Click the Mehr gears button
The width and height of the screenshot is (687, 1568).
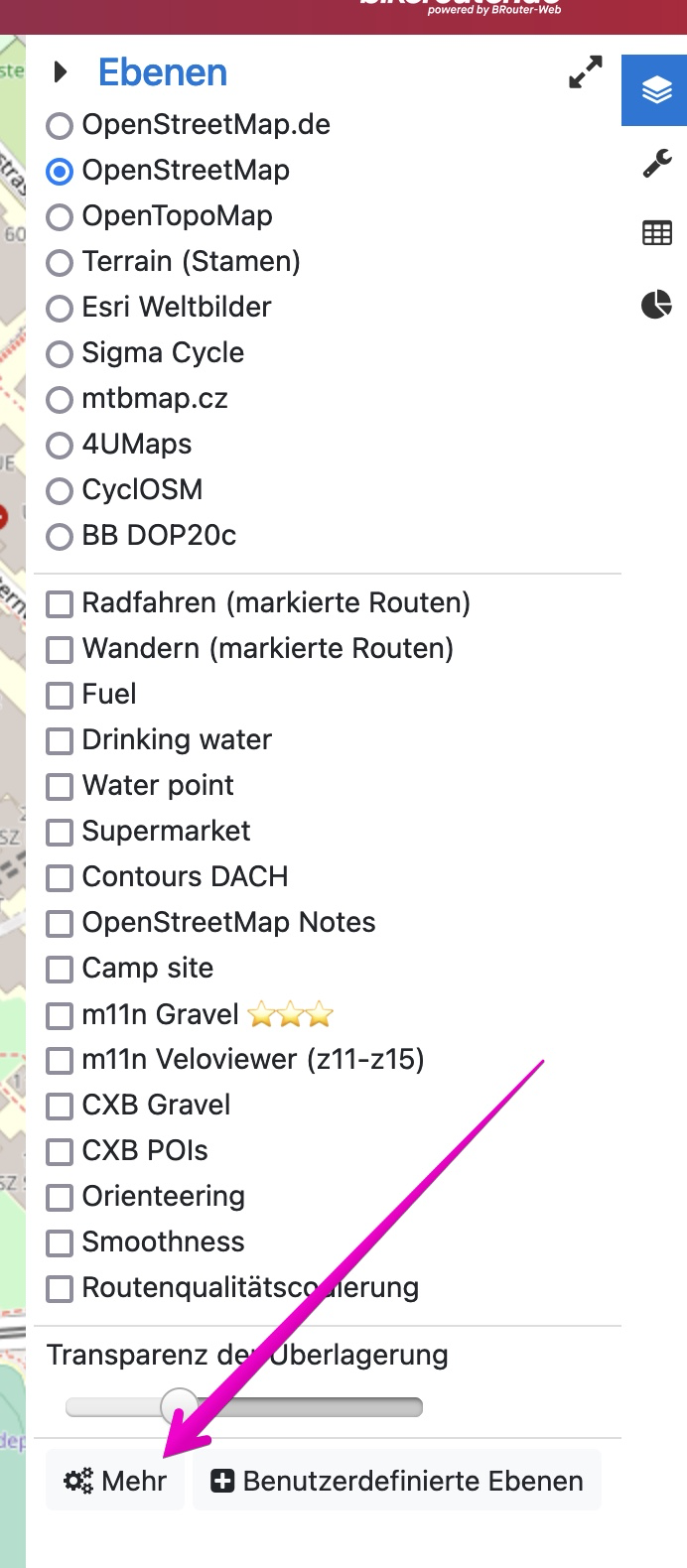click(115, 1481)
